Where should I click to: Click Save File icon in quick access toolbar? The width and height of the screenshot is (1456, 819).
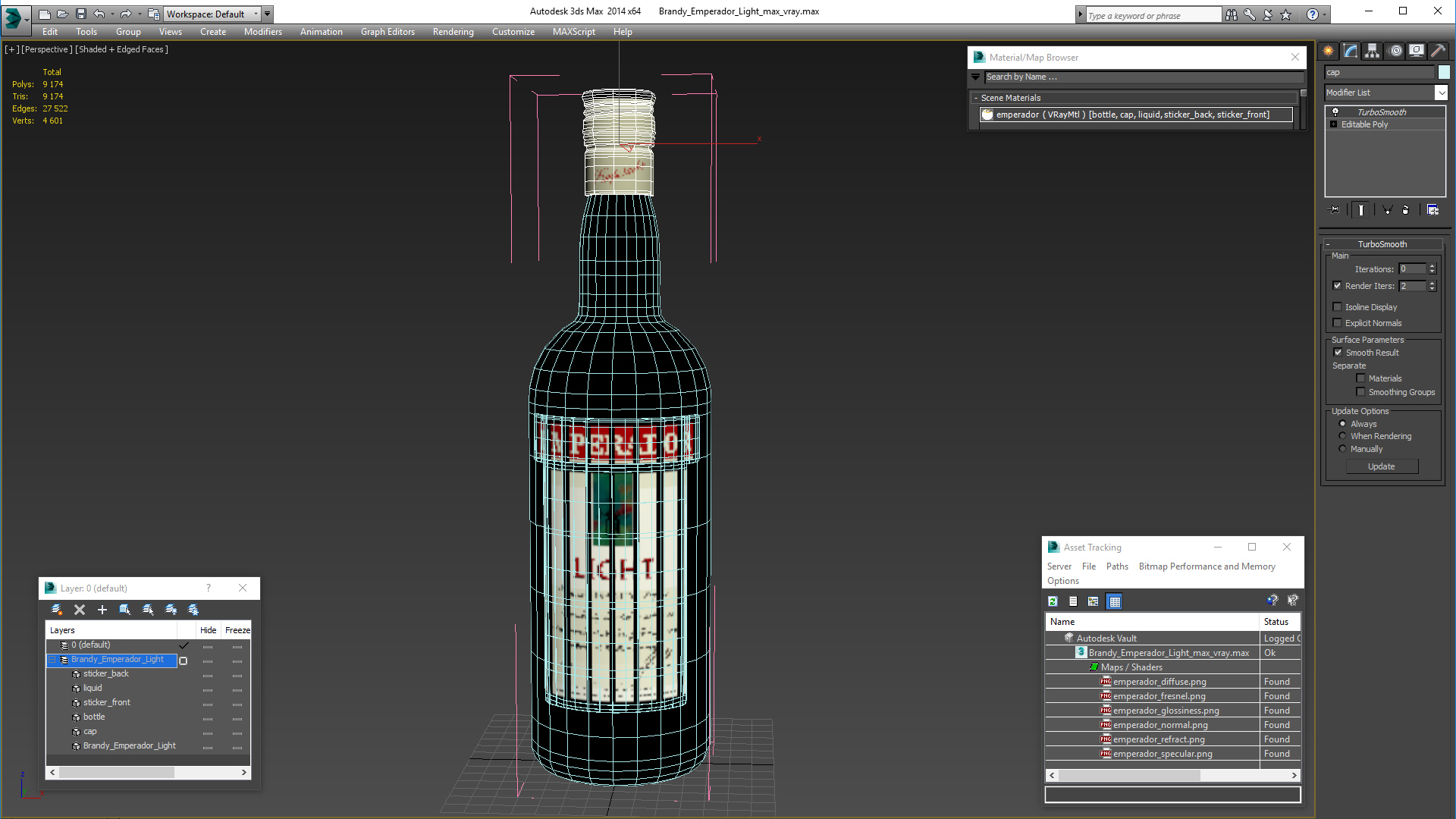(x=80, y=14)
